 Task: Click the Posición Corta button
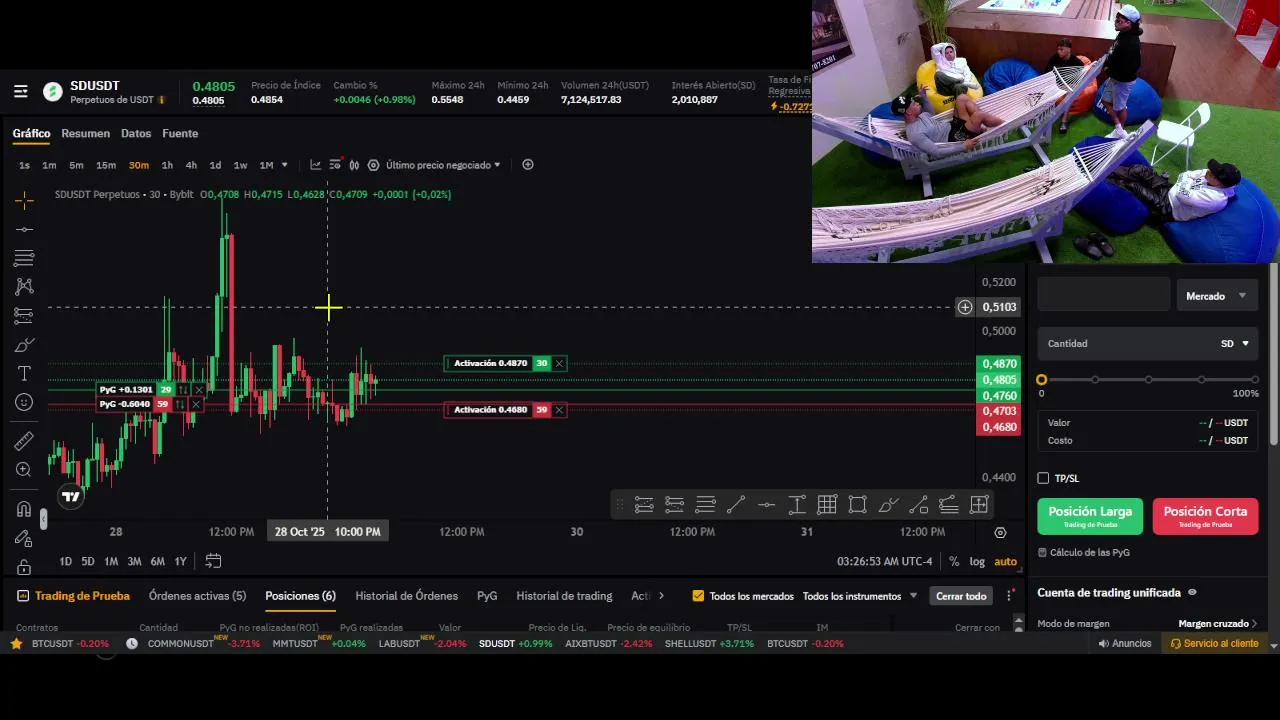pyautogui.click(x=1205, y=516)
